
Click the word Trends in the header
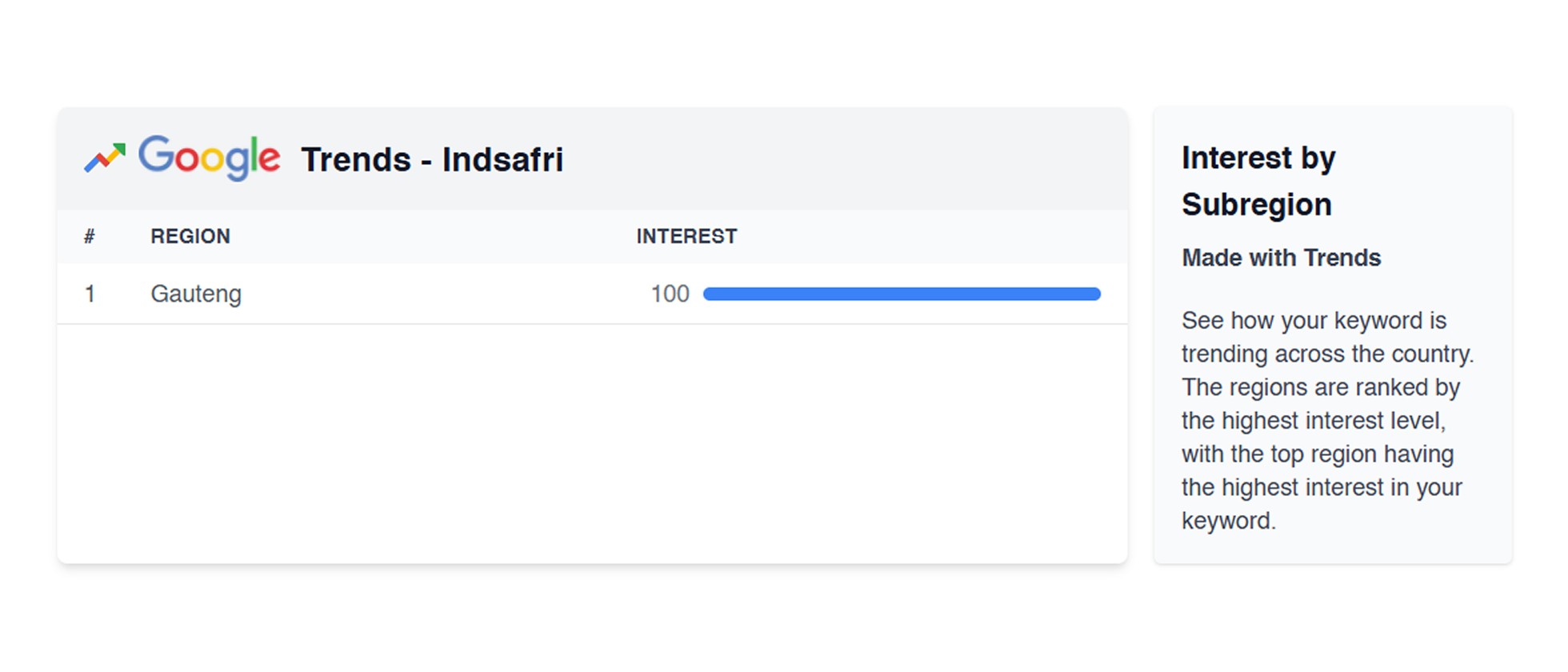(356, 159)
